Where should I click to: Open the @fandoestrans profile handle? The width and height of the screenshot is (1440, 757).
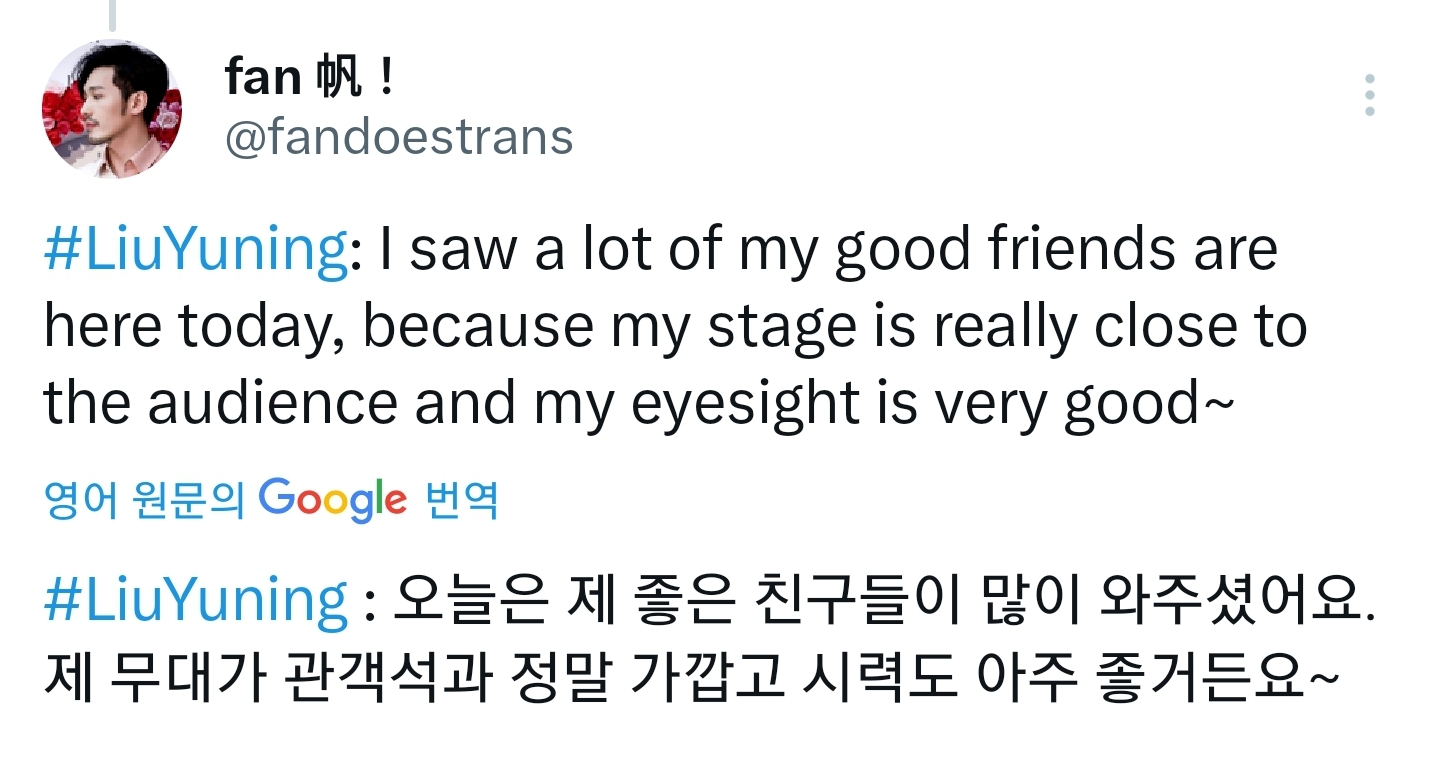(399, 137)
